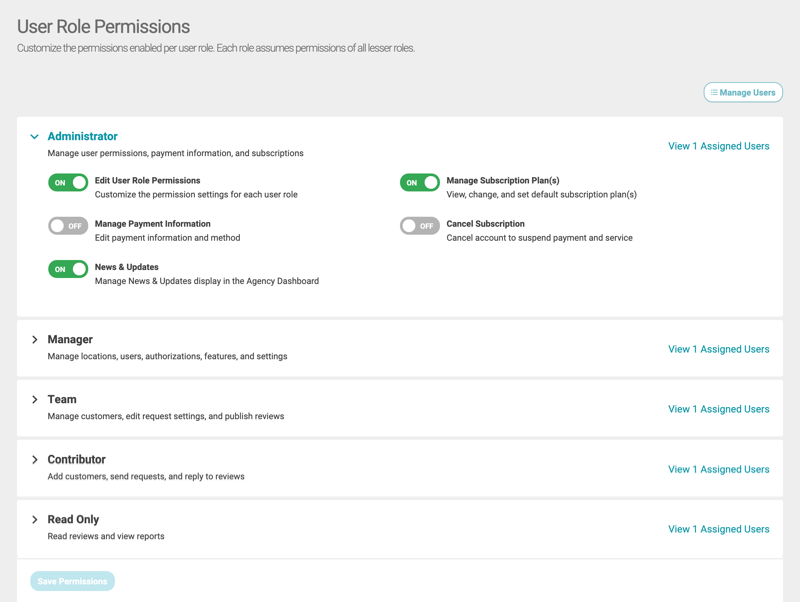Screen dimensions: 800x602
Task: View assigned users for Administrator
Action: point(718,146)
